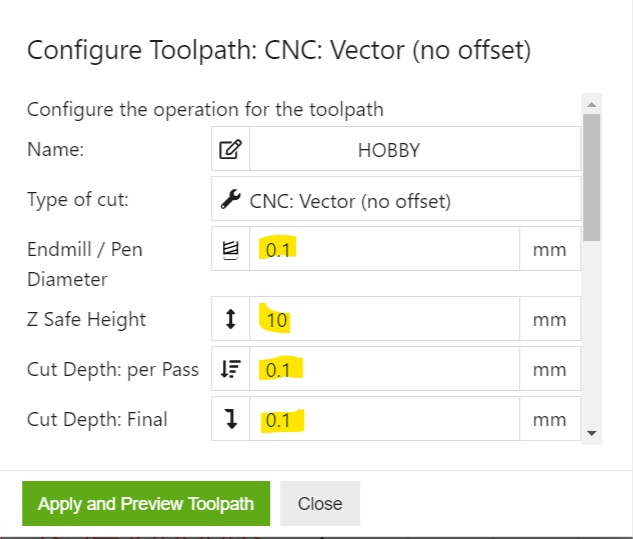Click the mm unit beside Endmill Diameter
Viewport: 633px width, 539px height.
(549, 250)
